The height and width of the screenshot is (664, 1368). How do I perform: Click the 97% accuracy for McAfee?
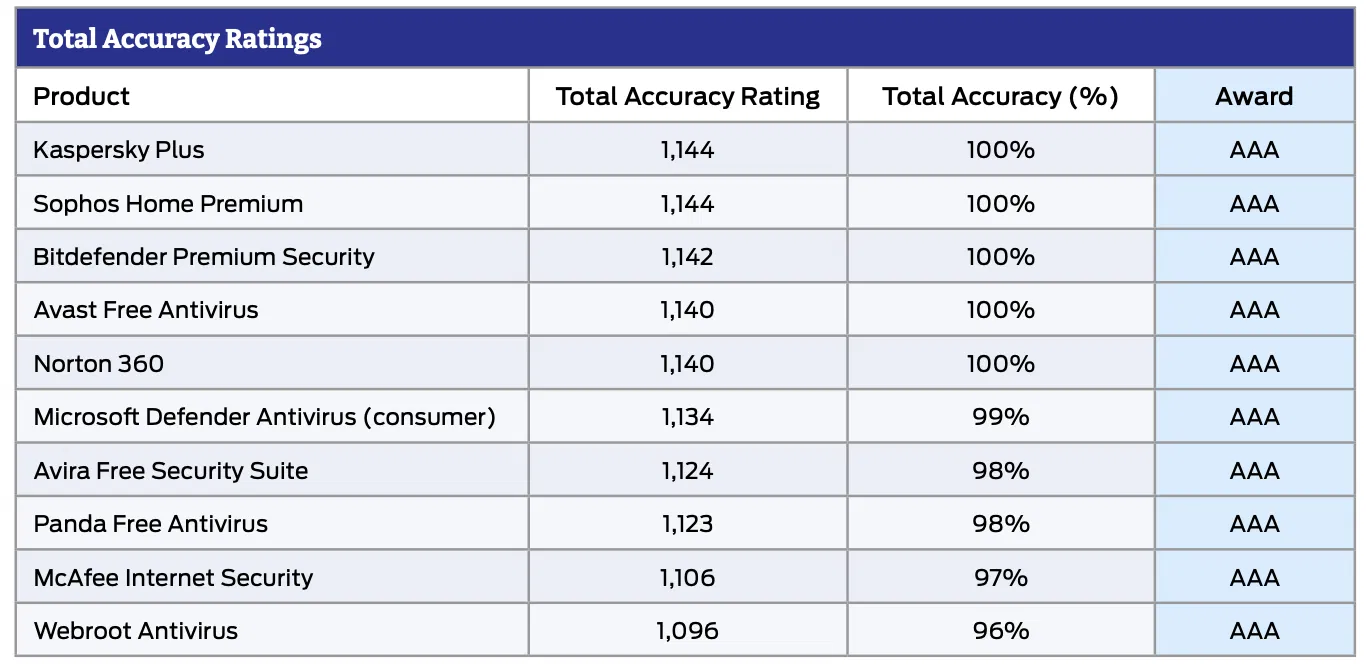pyautogui.click(x=1000, y=578)
